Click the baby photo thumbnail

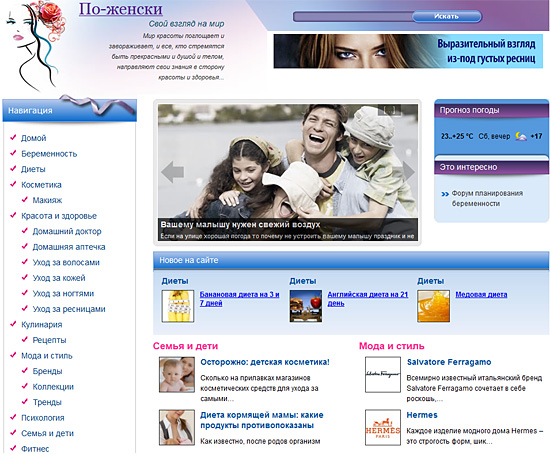click(x=177, y=375)
